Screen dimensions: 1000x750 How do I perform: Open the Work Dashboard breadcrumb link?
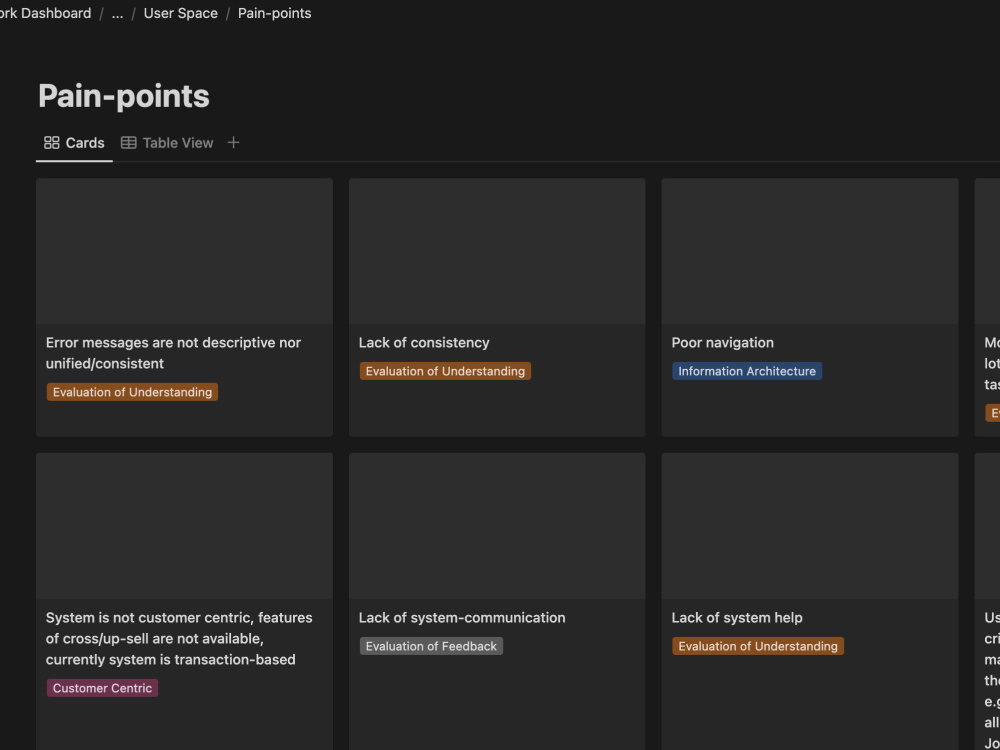tap(45, 13)
